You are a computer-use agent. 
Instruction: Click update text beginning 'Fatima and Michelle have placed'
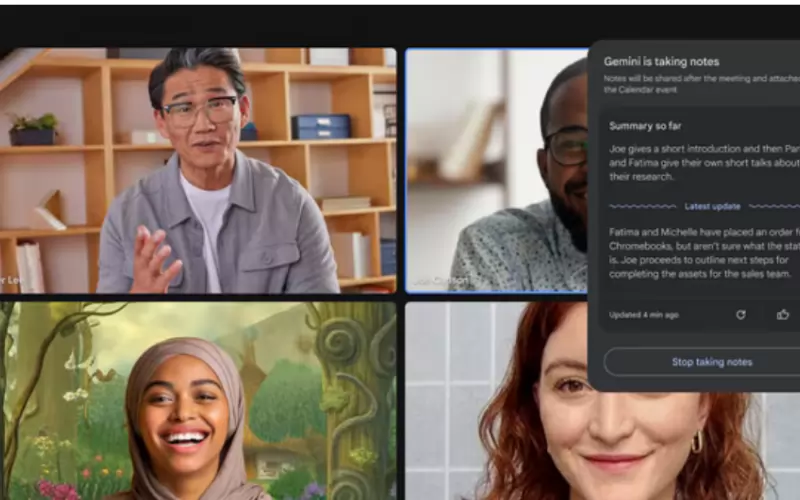pos(704,253)
